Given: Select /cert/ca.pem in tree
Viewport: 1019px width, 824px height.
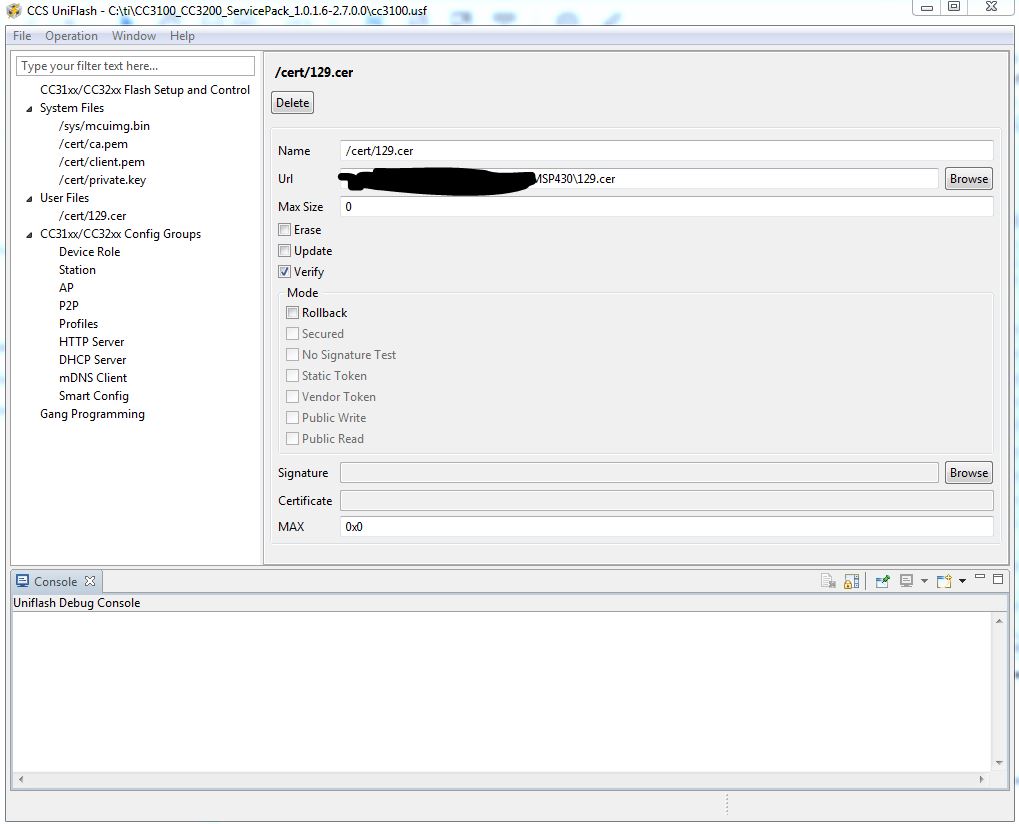Looking at the screenshot, I should (93, 144).
